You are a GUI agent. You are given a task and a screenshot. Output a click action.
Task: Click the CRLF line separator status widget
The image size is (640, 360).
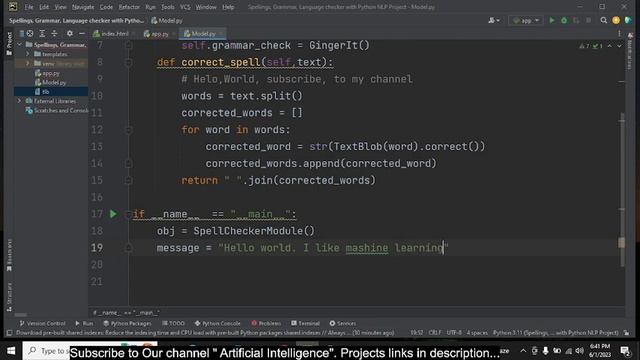(434, 333)
